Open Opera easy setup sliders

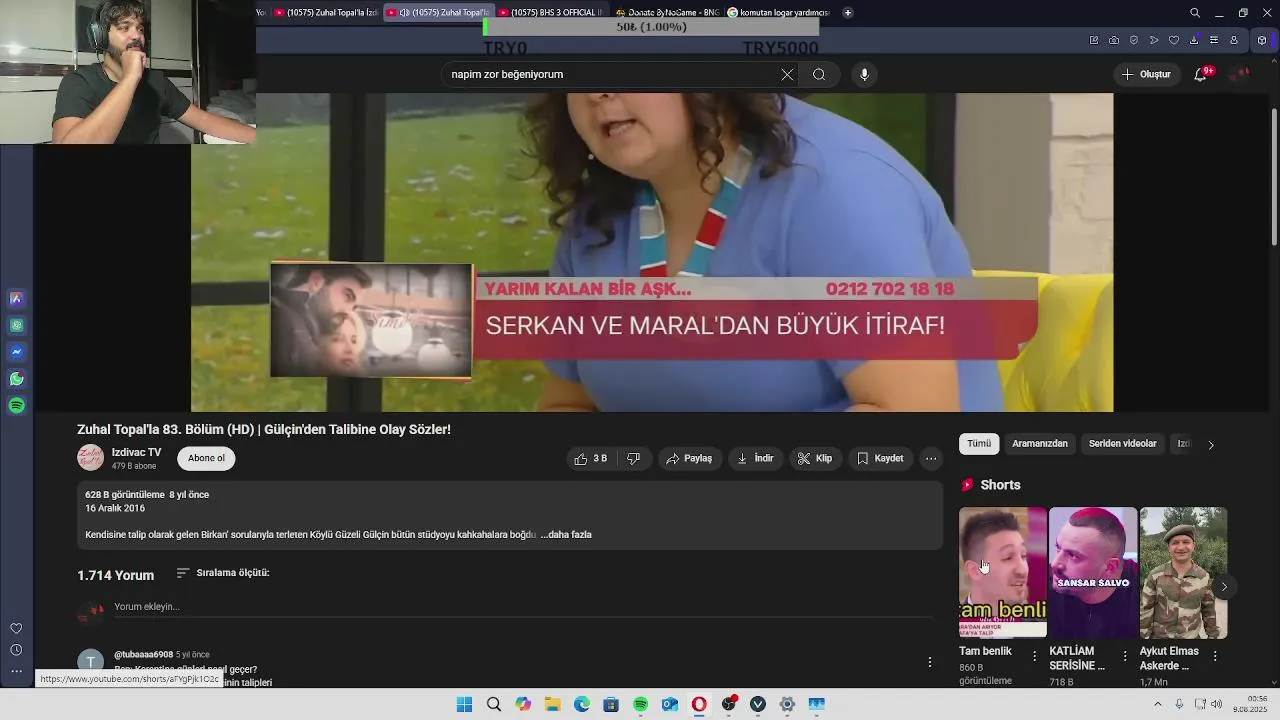(1214, 40)
